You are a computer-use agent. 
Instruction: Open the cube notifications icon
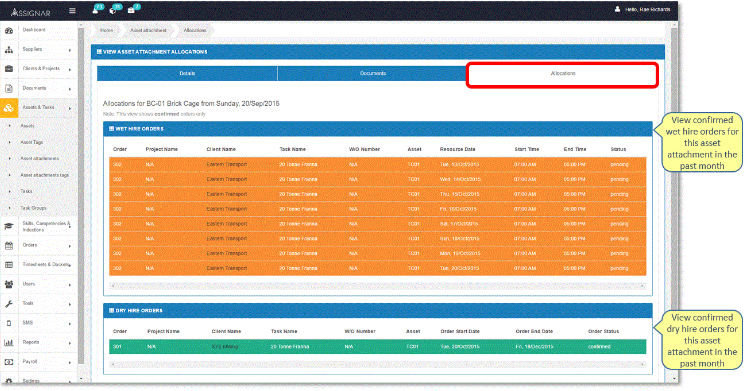(x=113, y=10)
